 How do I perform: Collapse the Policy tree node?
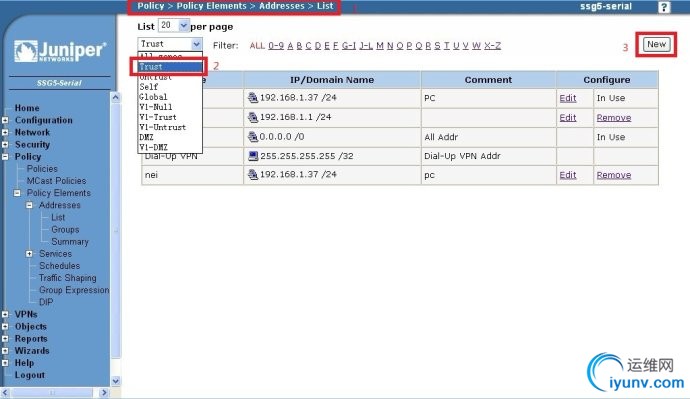tap(5, 157)
